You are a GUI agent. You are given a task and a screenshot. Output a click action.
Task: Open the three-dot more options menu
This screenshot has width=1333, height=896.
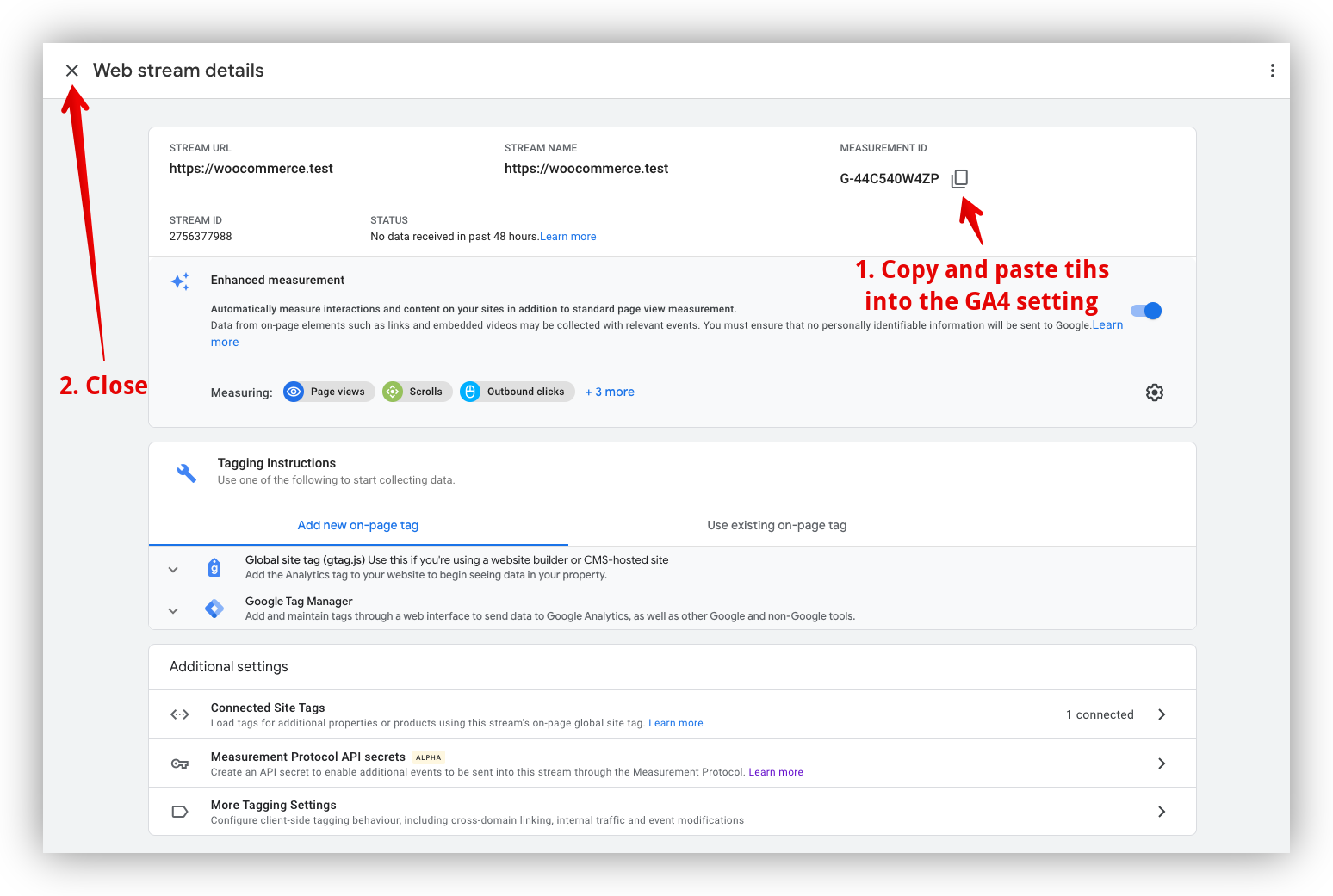click(1272, 71)
